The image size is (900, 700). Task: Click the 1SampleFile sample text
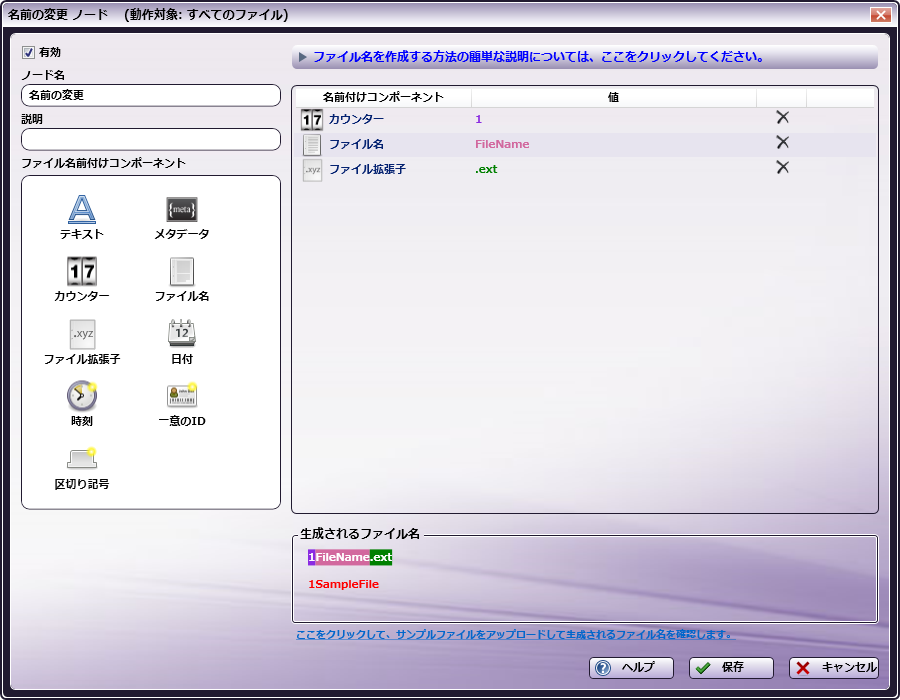coord(343,584)
